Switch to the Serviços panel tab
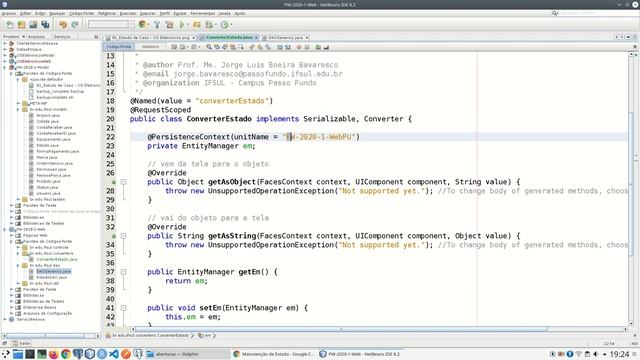The width and height of the screenshot is (640, 360). pyautogui.click(x=62, y=37)
